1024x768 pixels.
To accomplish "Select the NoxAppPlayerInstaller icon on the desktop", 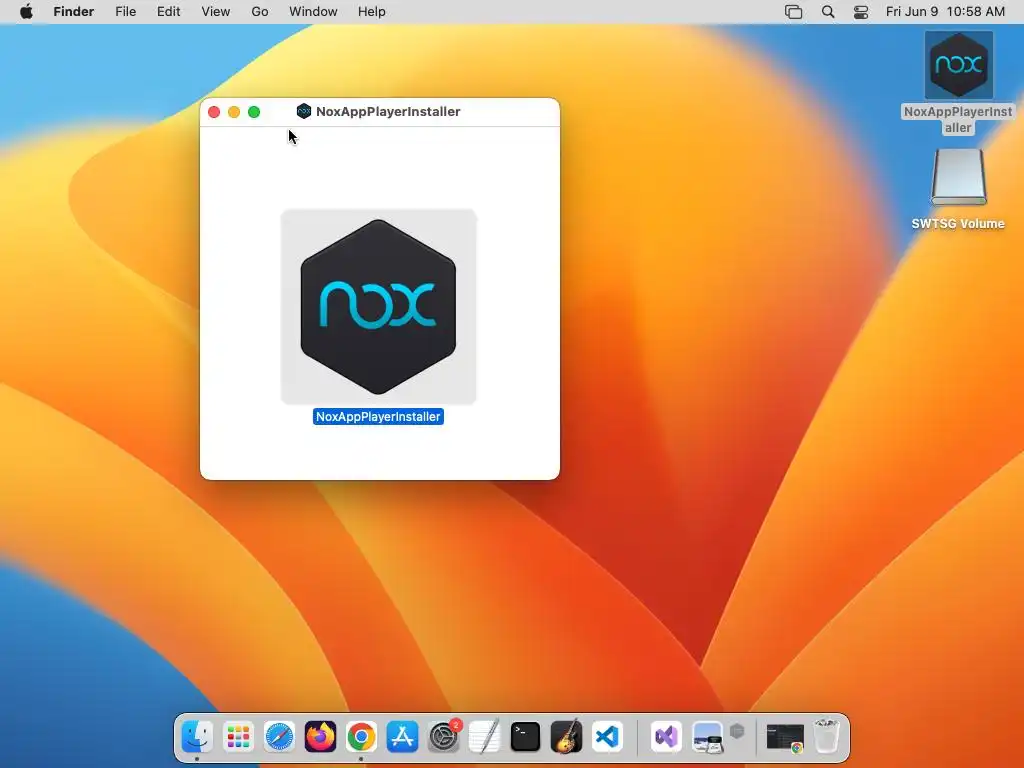I will (x=958, y=65).
